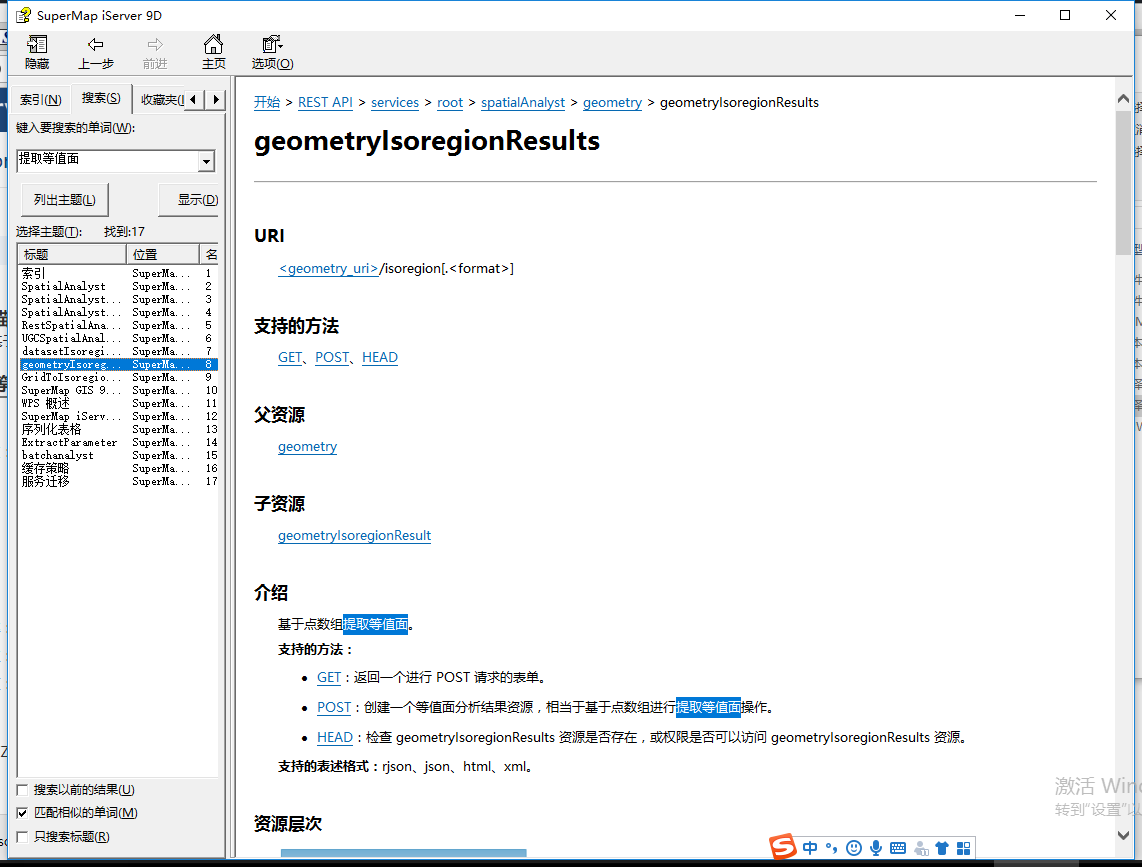Click the search keyword input field
1142x867 pixels.
click(108, 161)
